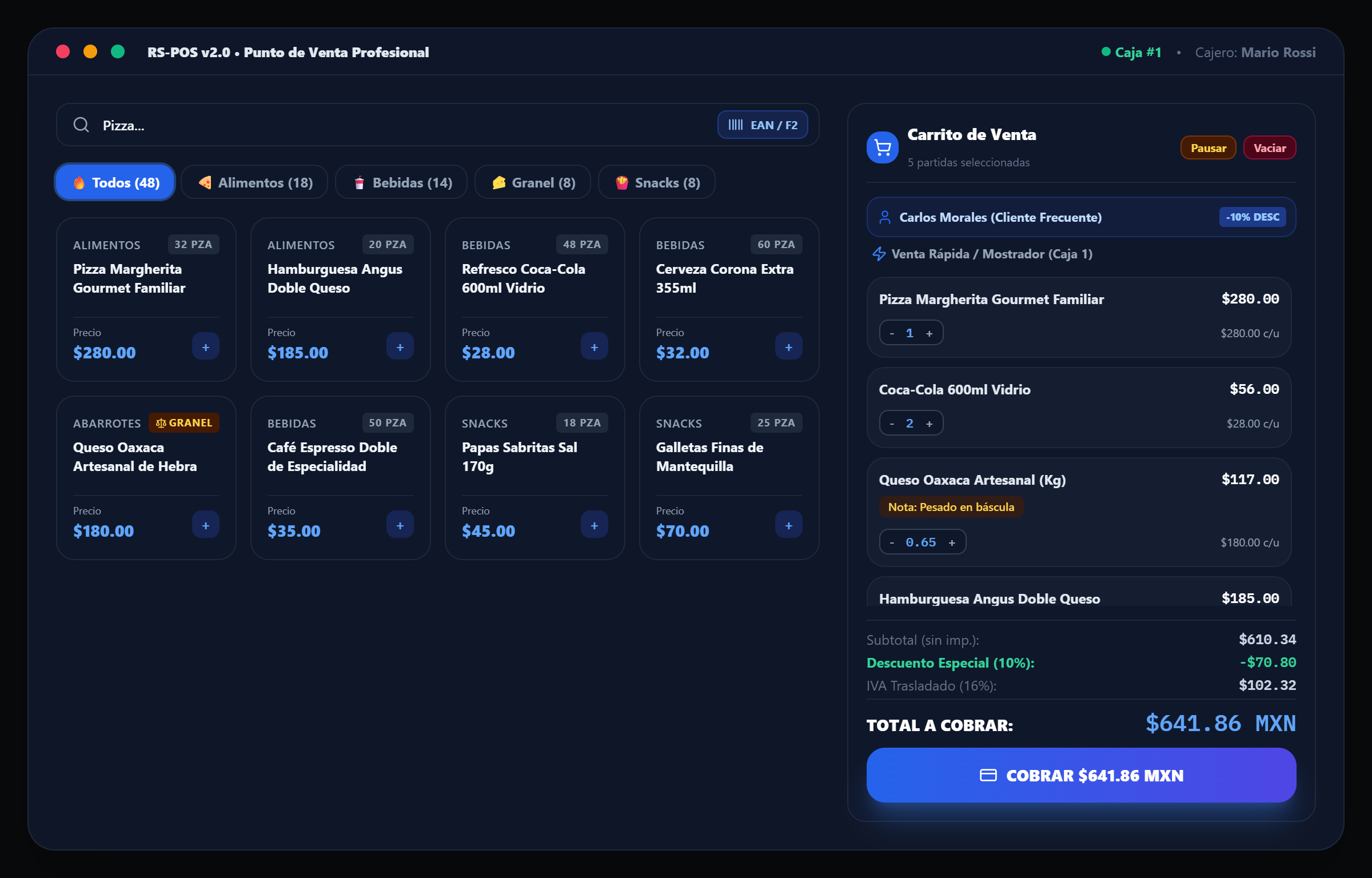Click the GRANEL badge on Queso Oaxaca card
1372x878 pixels.
click(x=184, y=423)
